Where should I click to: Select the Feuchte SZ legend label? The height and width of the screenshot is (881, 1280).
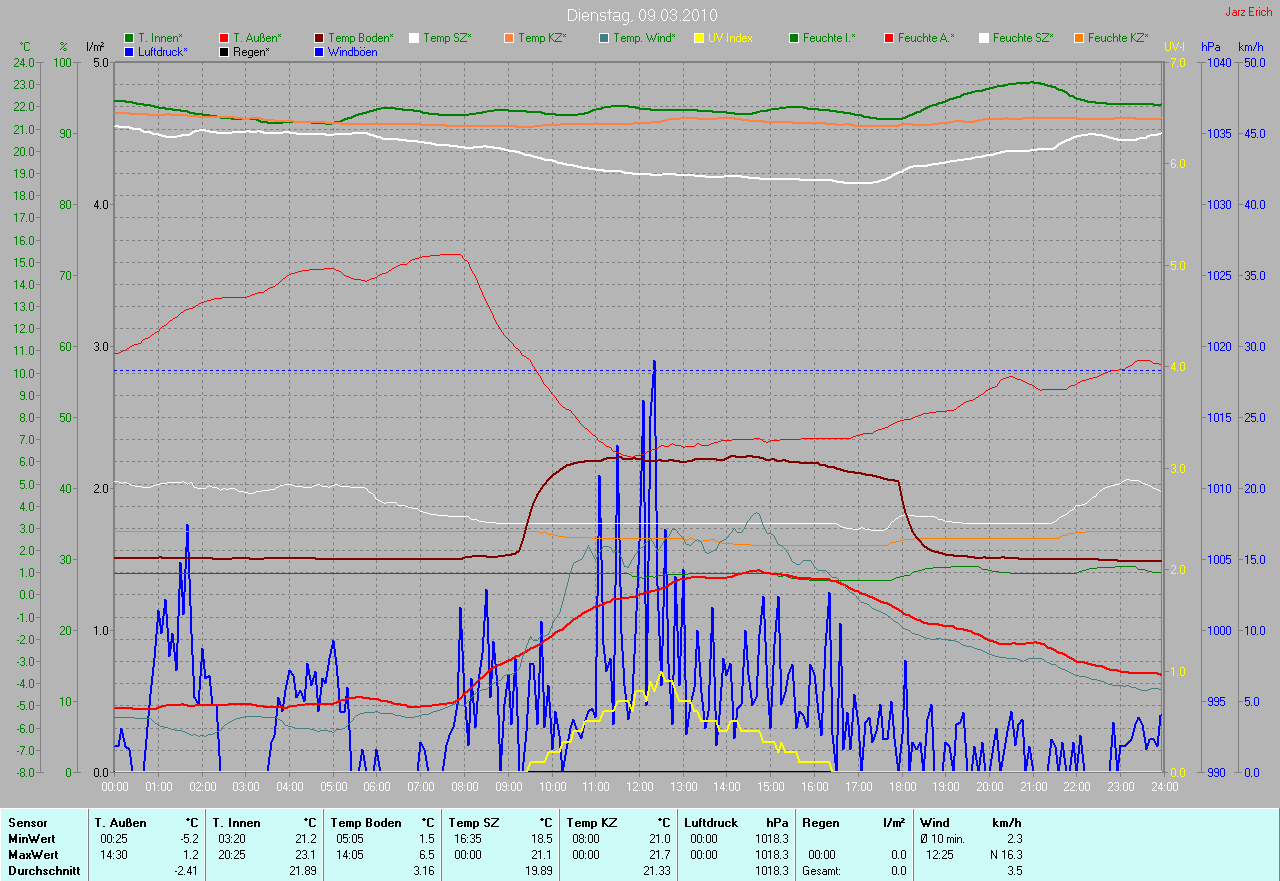pyautogui.click(x=1022, y=38)
